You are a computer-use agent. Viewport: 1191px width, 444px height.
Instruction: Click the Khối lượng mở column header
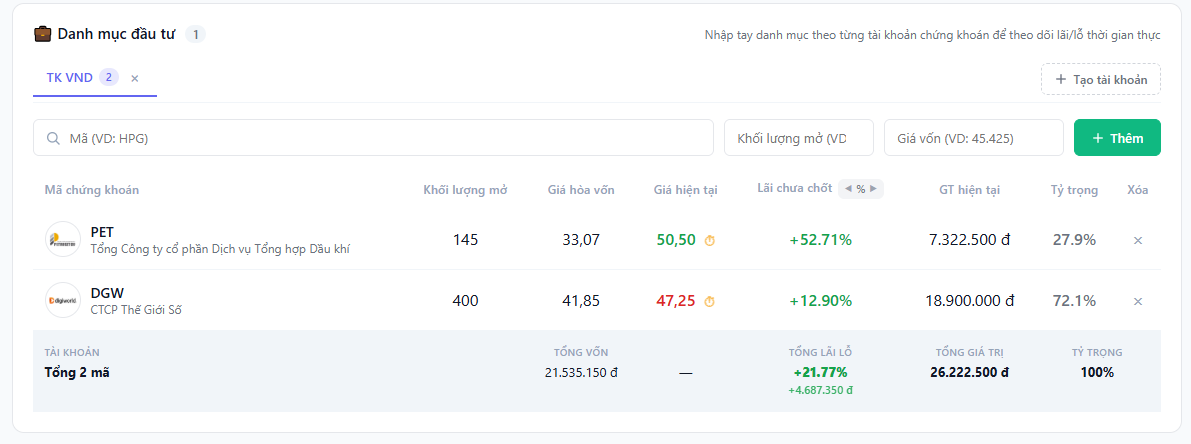pyautogui.click(x=465, y=190)
